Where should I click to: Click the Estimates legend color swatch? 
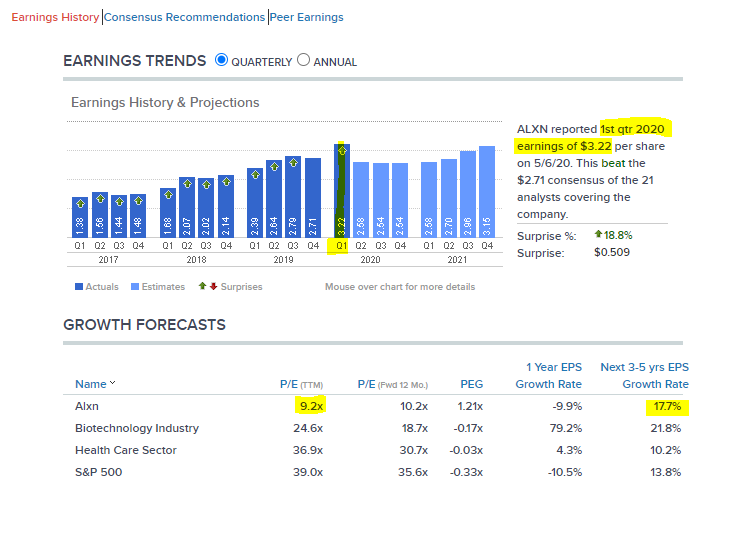[135, 287]
